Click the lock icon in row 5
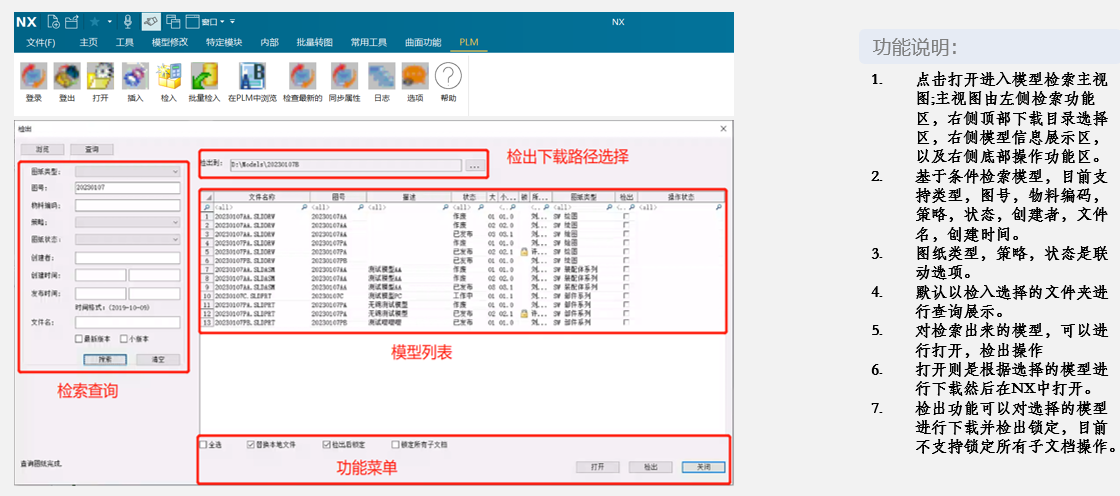This screenshot has height=496, width=1120. pyautogui.click(x=524, y=252)
